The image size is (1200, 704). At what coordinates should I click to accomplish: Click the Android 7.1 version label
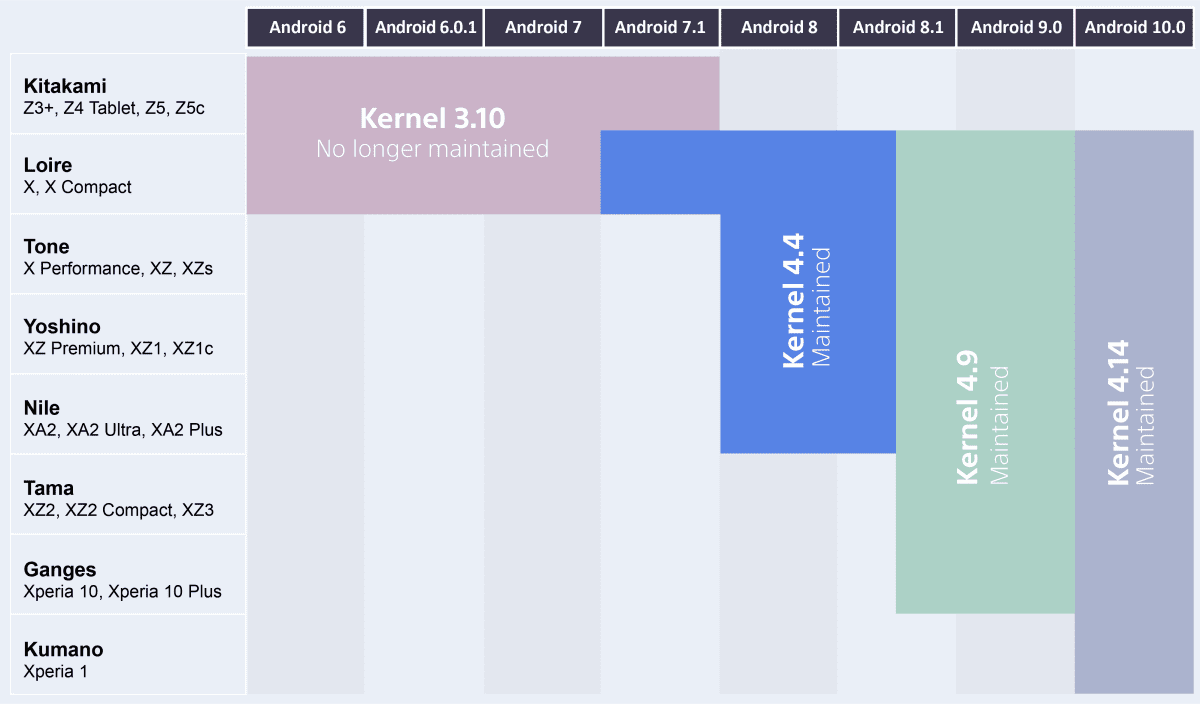click(661, 27)
